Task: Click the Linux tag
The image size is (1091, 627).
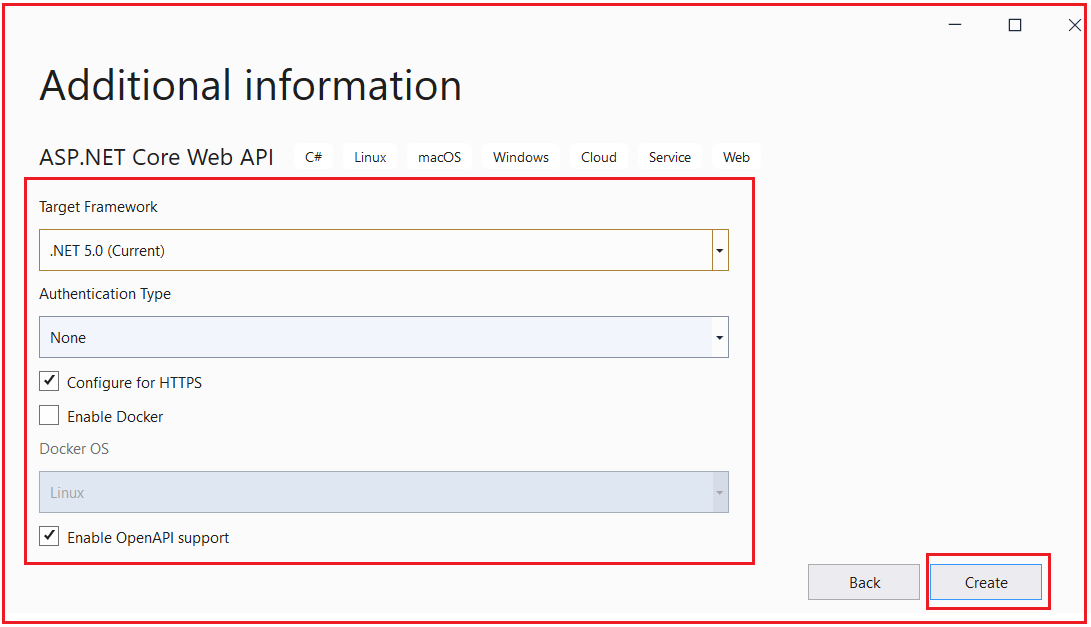Action: tap(370, 157)
